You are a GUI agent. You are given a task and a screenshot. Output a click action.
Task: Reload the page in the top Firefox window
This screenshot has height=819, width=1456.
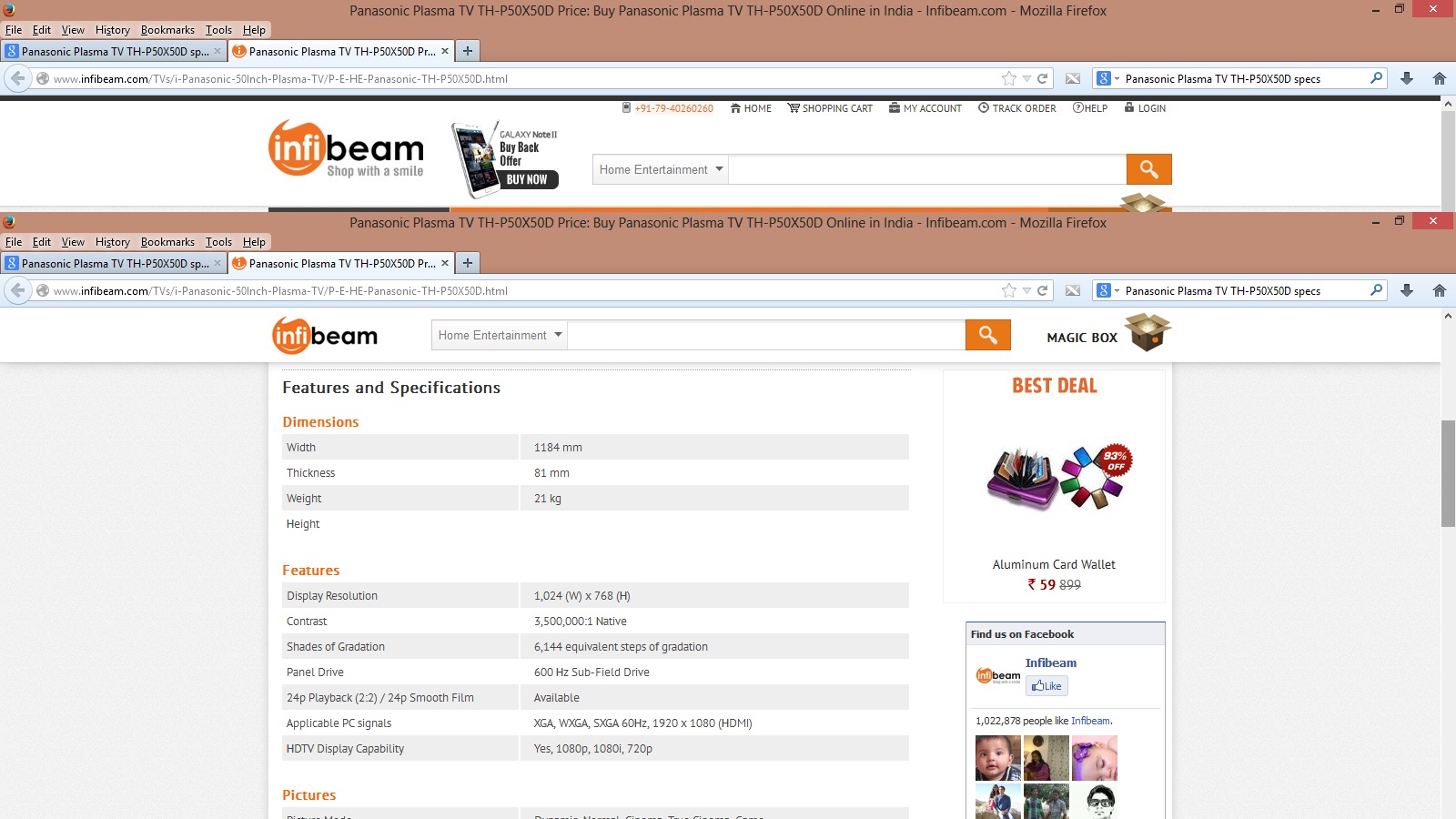tap(1043, 78)
